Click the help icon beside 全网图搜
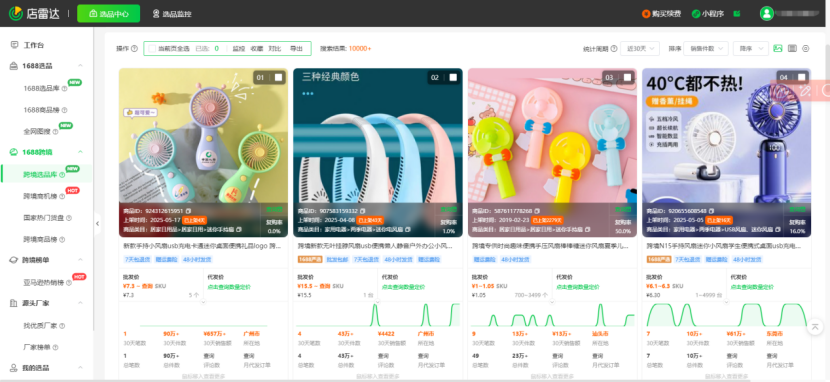This screenshot has height=382, width=830. pos(55,132)
